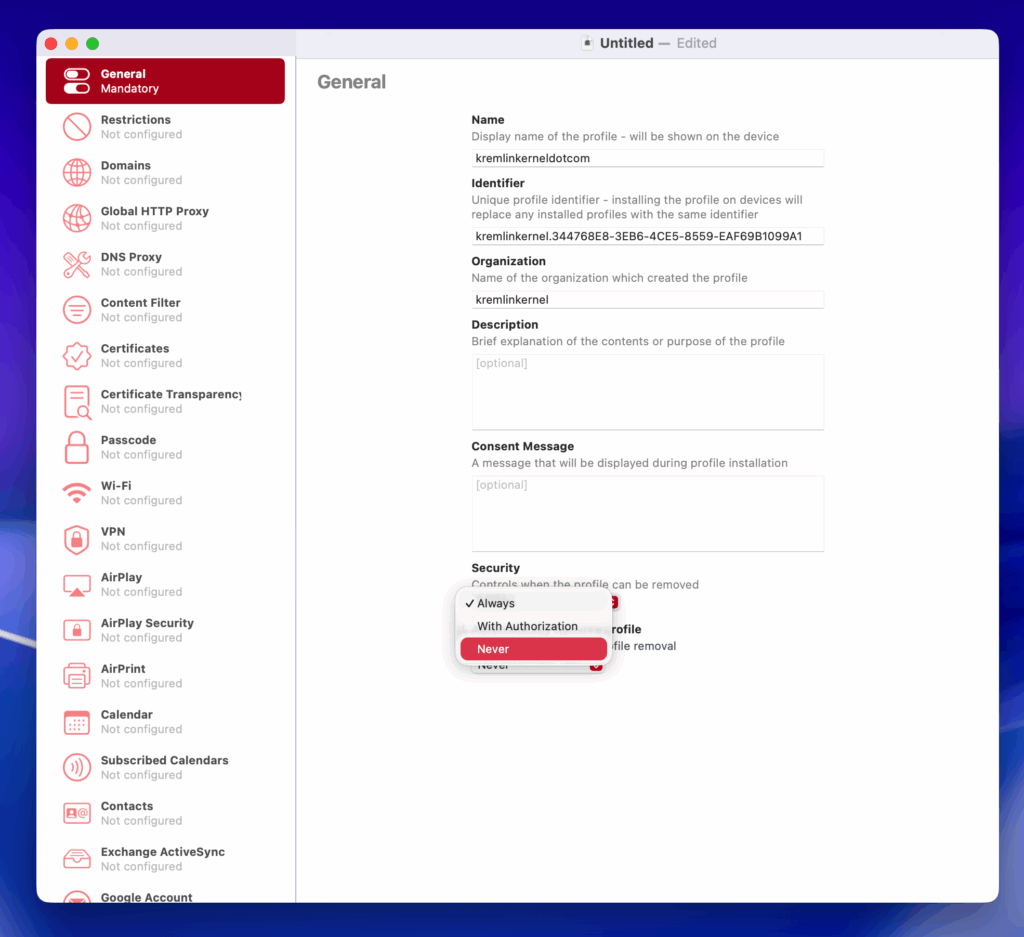Open the Calendar payload icon

point(77,722)
